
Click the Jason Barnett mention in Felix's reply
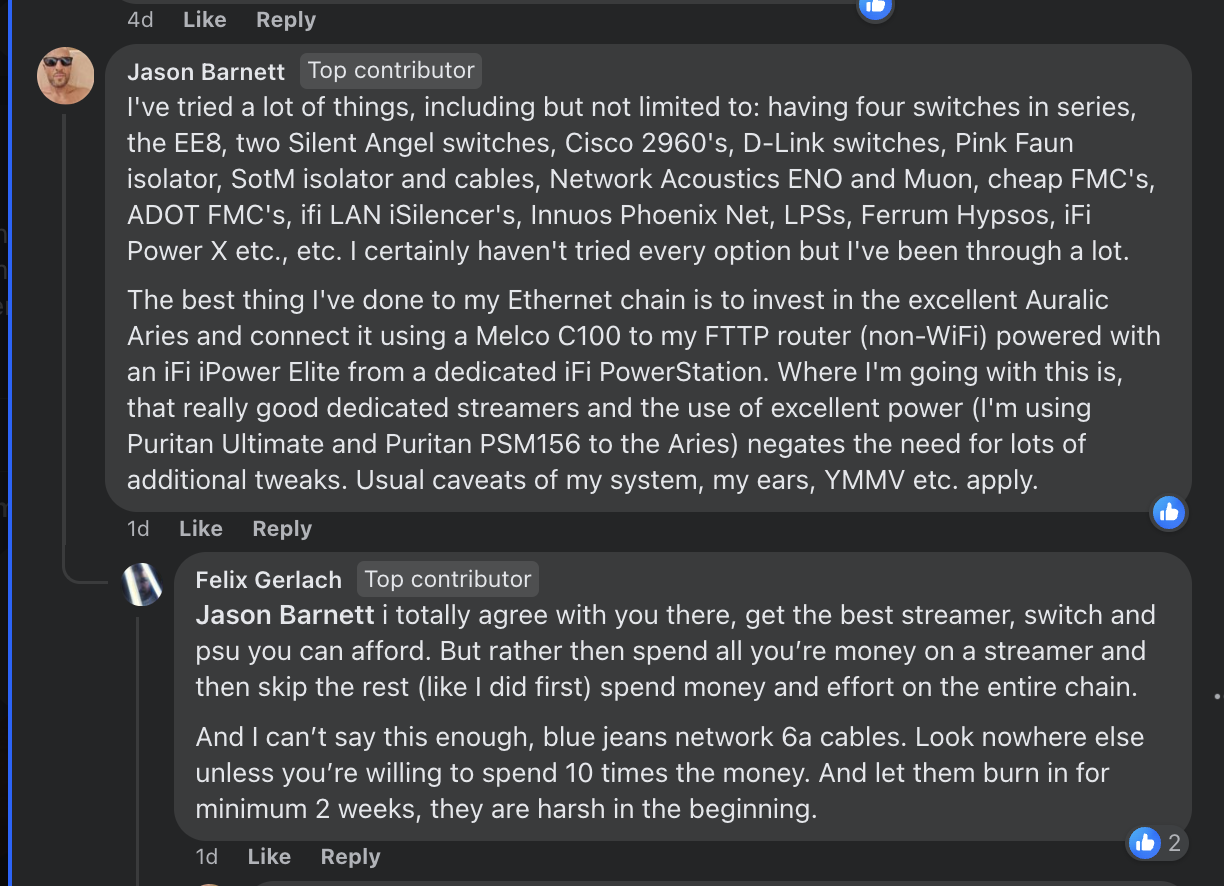285,615
